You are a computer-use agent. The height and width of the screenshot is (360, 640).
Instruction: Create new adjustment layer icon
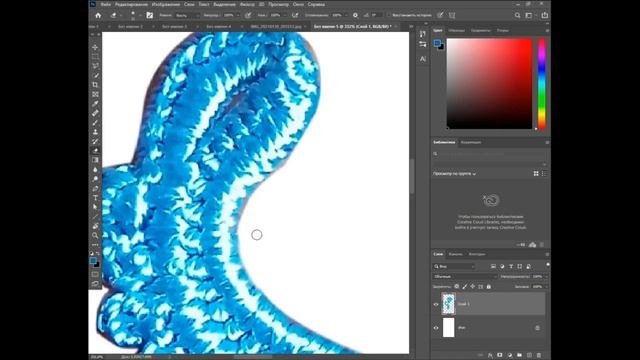tap(509, 355)
